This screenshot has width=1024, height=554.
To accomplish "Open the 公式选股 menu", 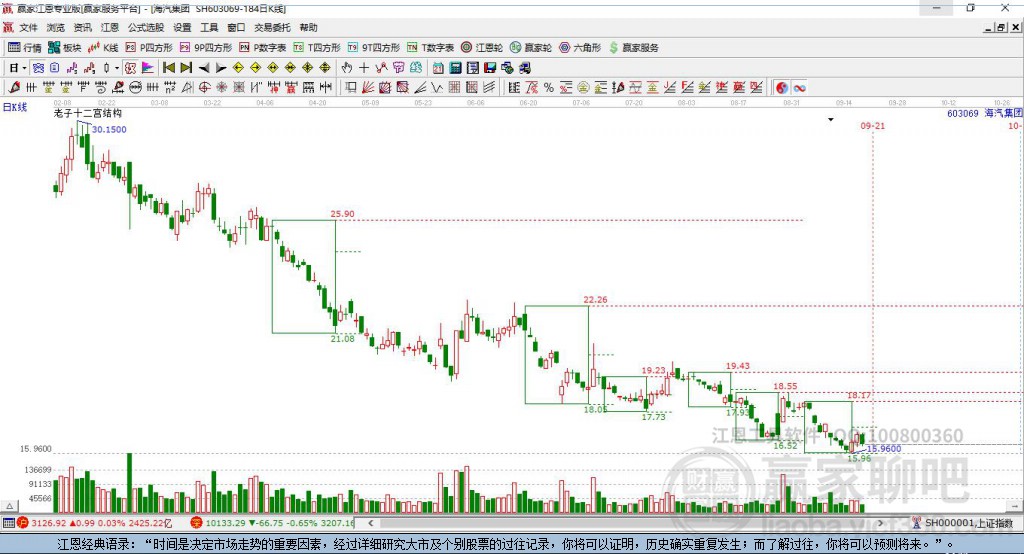I will point(146,27).
